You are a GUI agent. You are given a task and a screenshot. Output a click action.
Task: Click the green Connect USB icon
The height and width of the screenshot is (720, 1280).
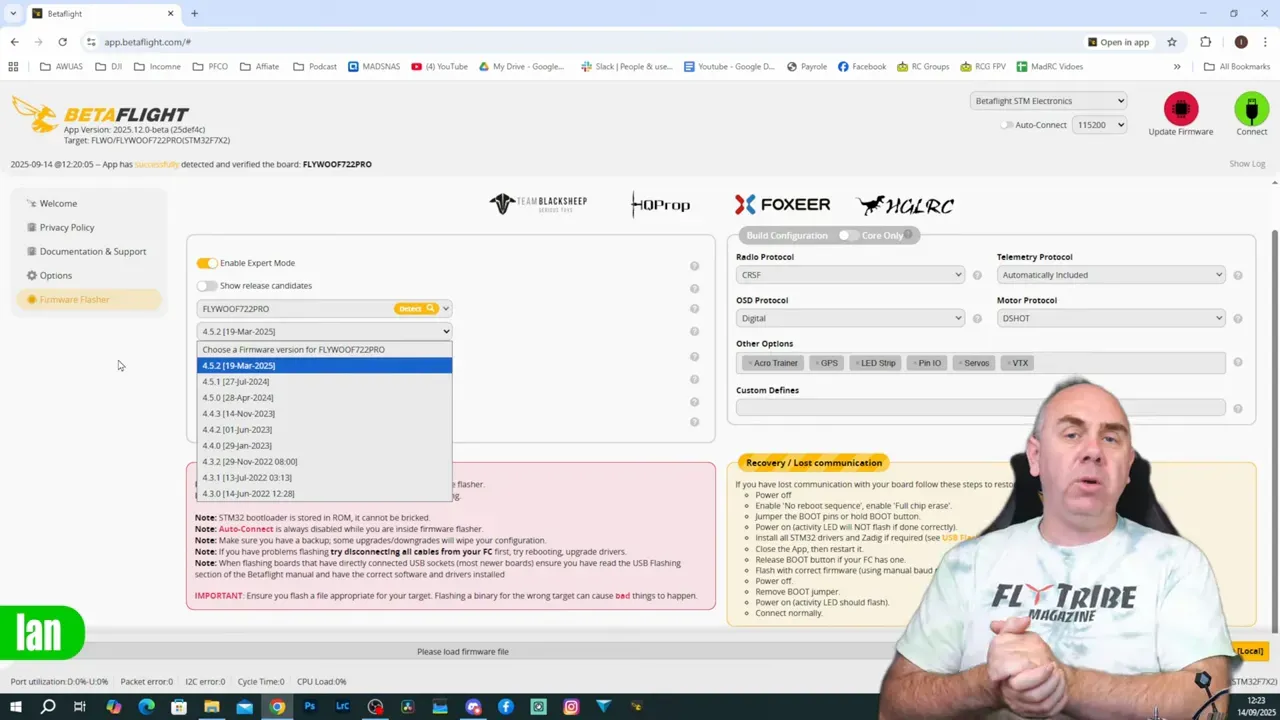point(1251,109)
